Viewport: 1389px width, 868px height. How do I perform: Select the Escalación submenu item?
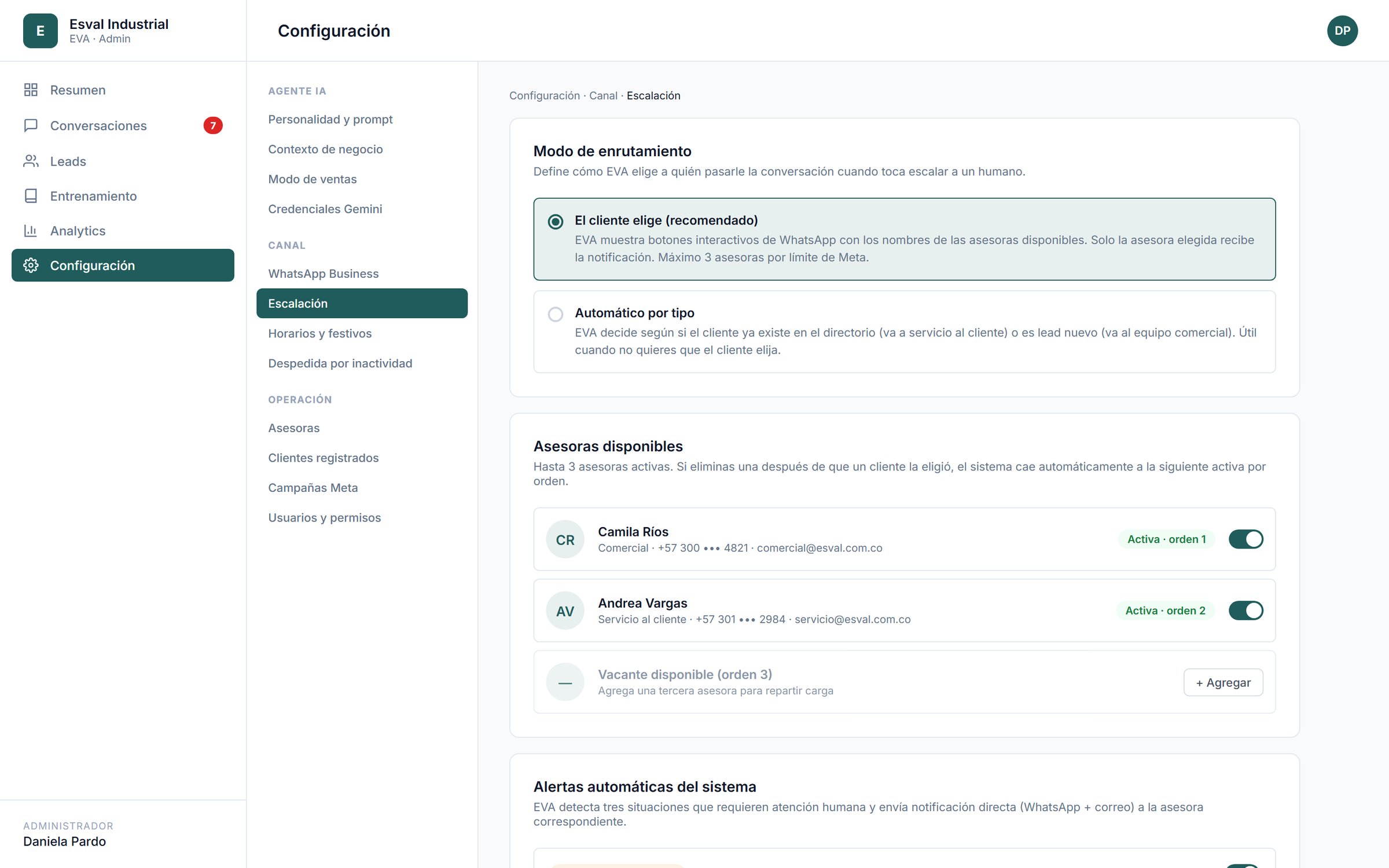362,303
